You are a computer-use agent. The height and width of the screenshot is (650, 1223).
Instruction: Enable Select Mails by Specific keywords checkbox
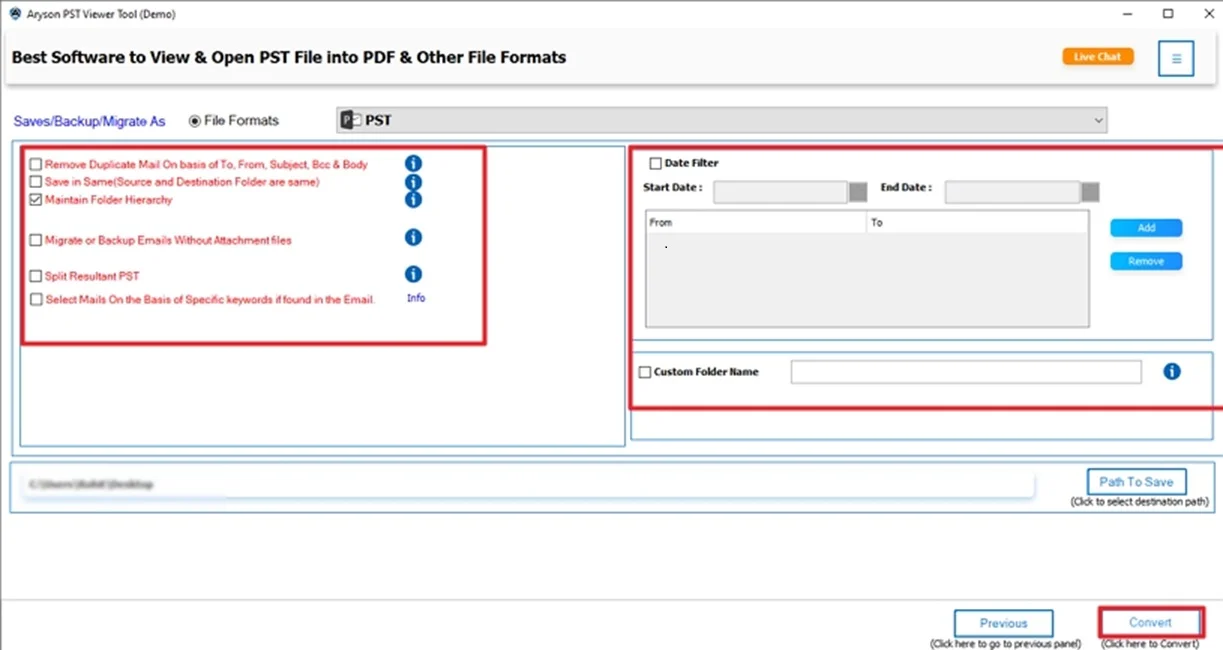(36, 299)
